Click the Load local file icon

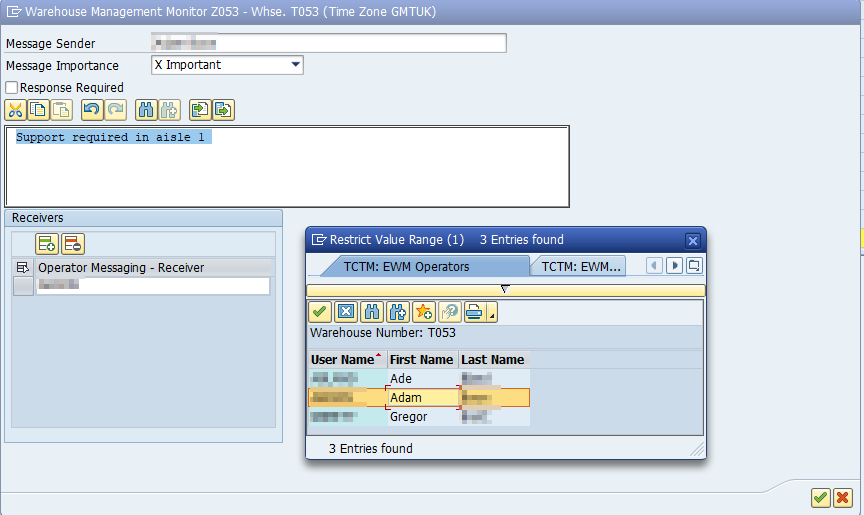tap(199, 110)
